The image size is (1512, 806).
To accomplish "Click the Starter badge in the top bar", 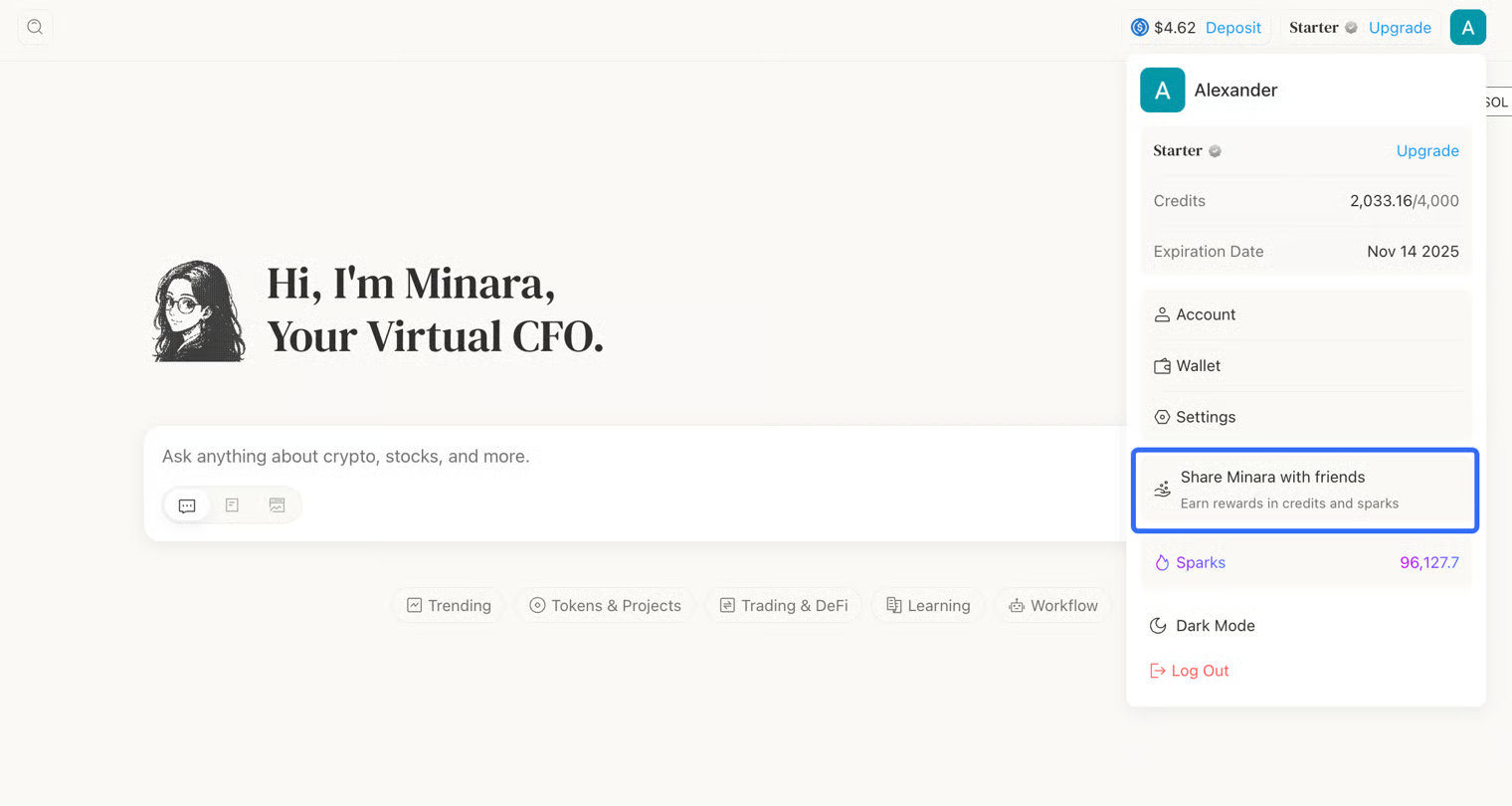I will [x=1322, y=28].
